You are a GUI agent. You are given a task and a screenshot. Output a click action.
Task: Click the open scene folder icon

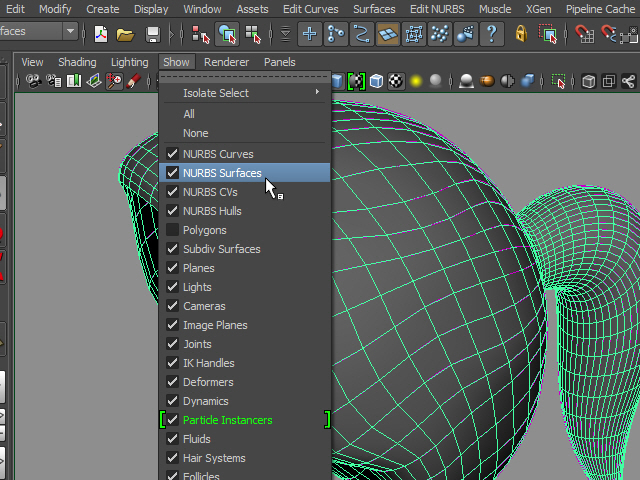click(125, 34)
